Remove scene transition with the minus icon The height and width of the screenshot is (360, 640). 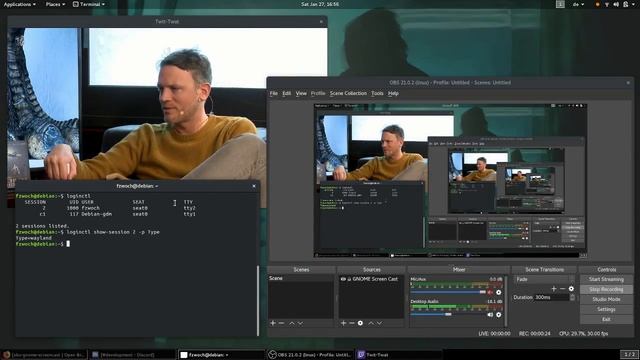pyautogui.click(x=562, y=289)
